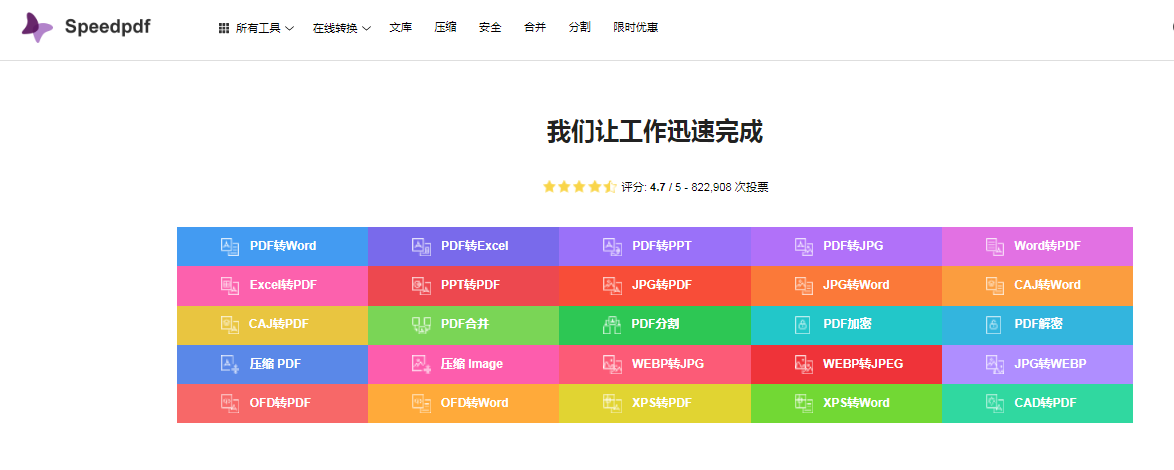Click the CAJ转Word tile icon
The width and height of the screenshot is (1174, 470).
click(x=995, y=285)
